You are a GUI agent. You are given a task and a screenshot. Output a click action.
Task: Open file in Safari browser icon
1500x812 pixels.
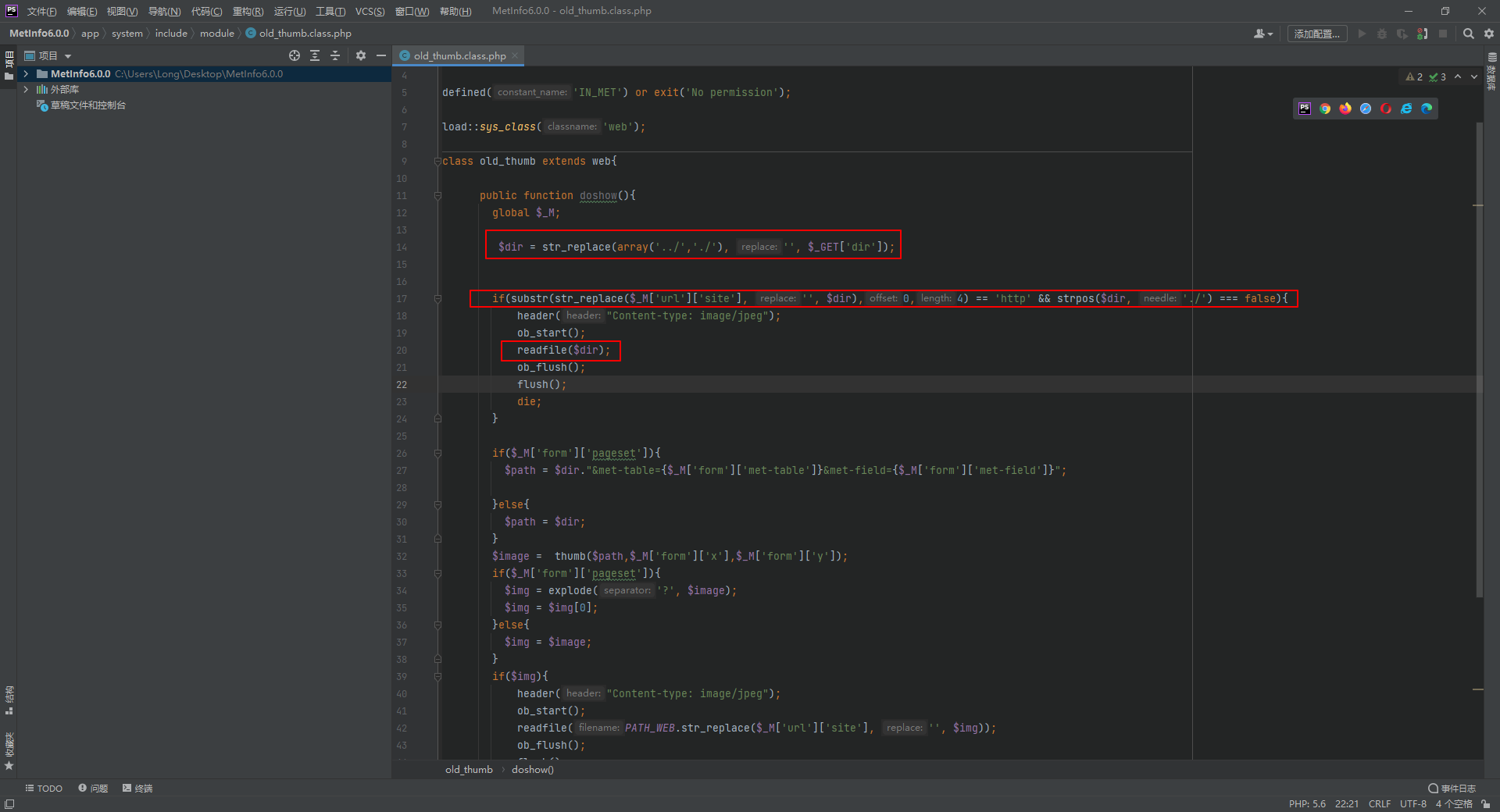coord(1366,109)
